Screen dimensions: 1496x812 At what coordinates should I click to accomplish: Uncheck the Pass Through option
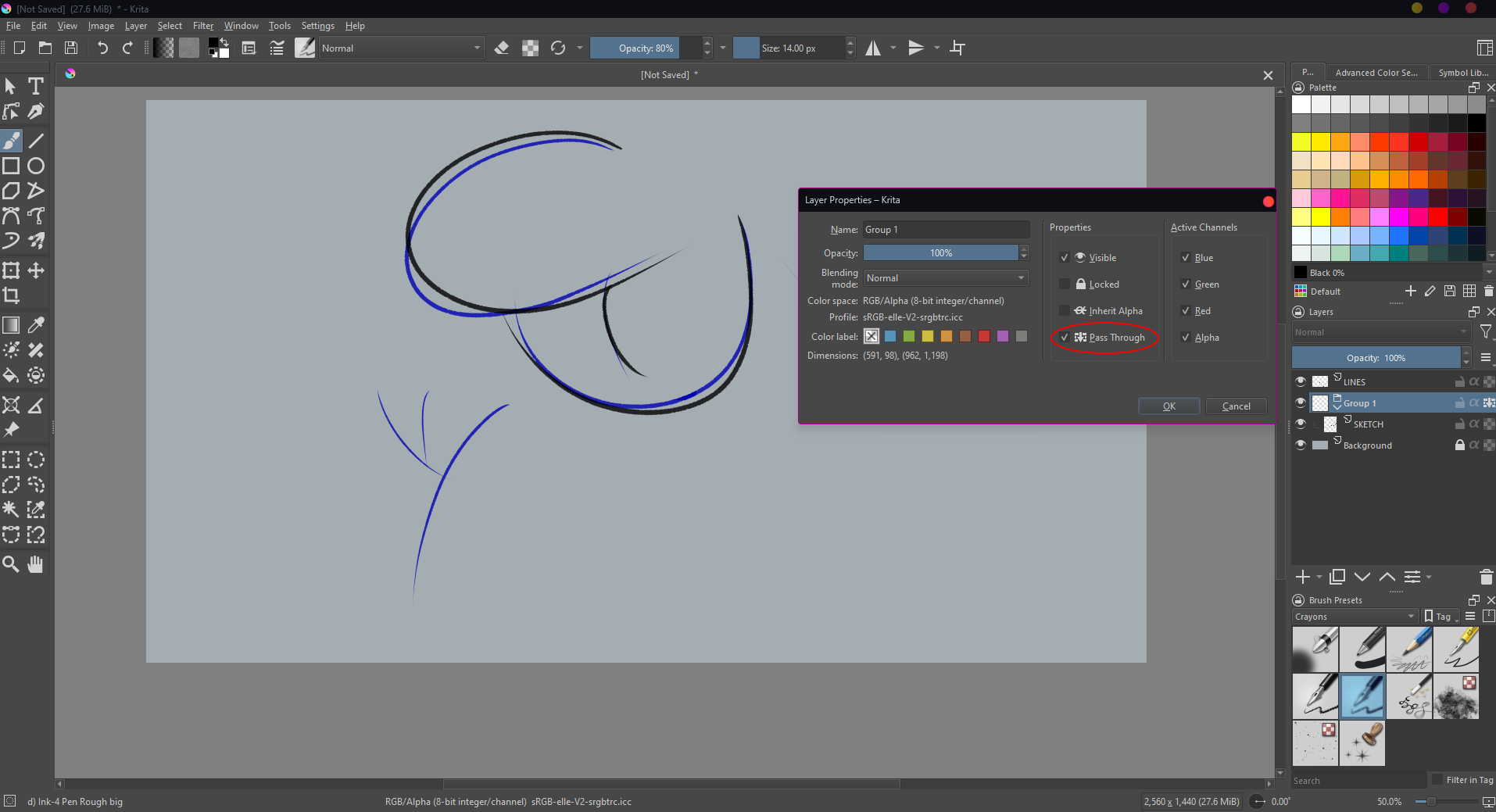tap(1065, 337)
